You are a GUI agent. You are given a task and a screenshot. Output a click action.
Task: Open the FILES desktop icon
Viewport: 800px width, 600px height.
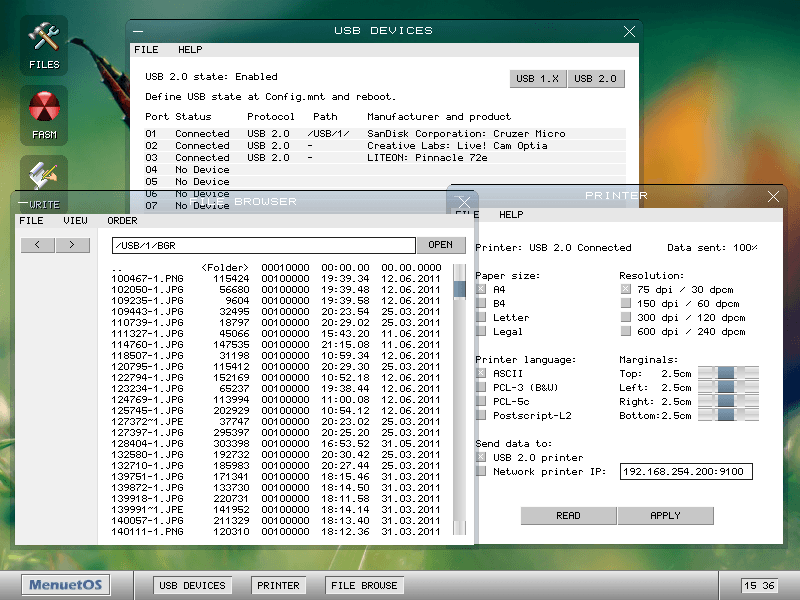(x=43, y=43)
